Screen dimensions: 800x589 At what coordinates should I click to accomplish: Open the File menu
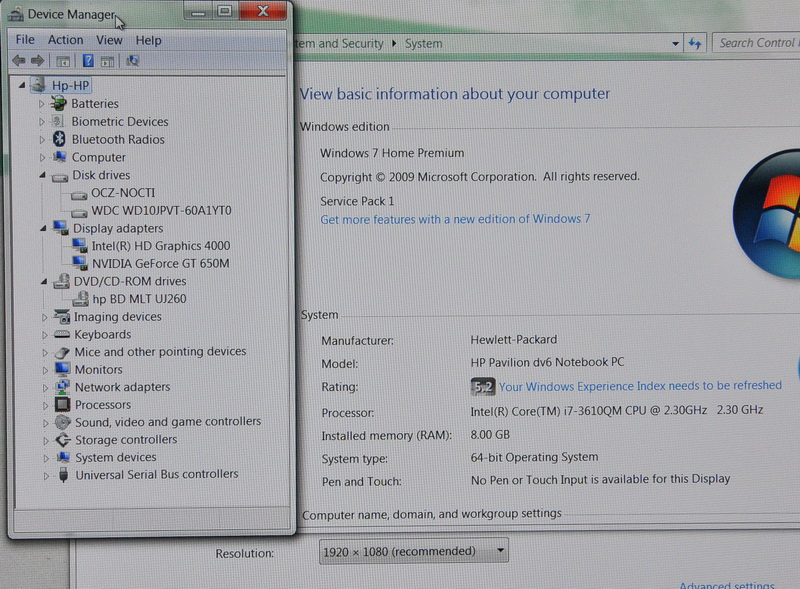tap(25, 39)
